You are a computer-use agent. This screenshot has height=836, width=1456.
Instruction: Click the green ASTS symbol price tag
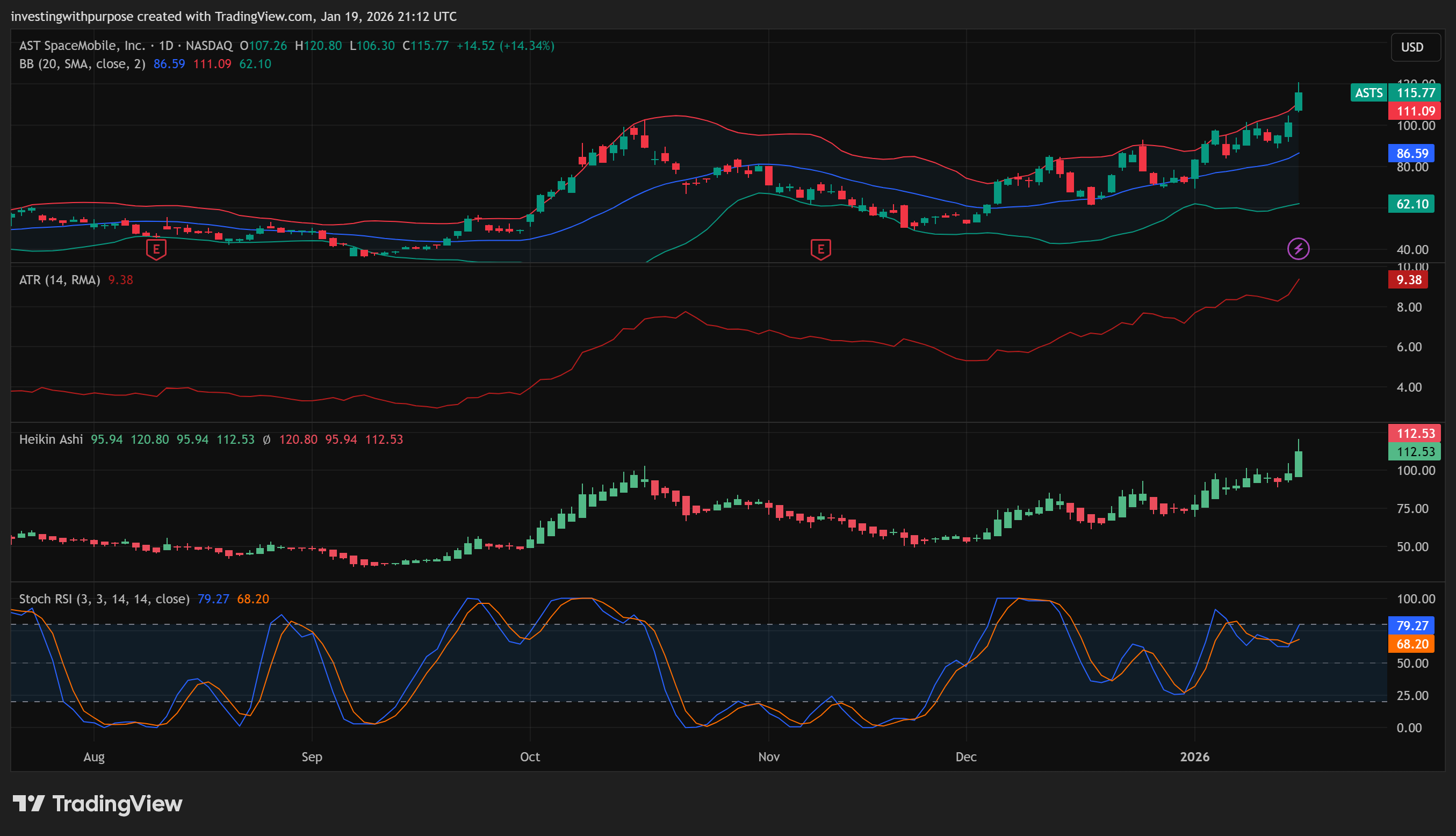(1369, 93)
